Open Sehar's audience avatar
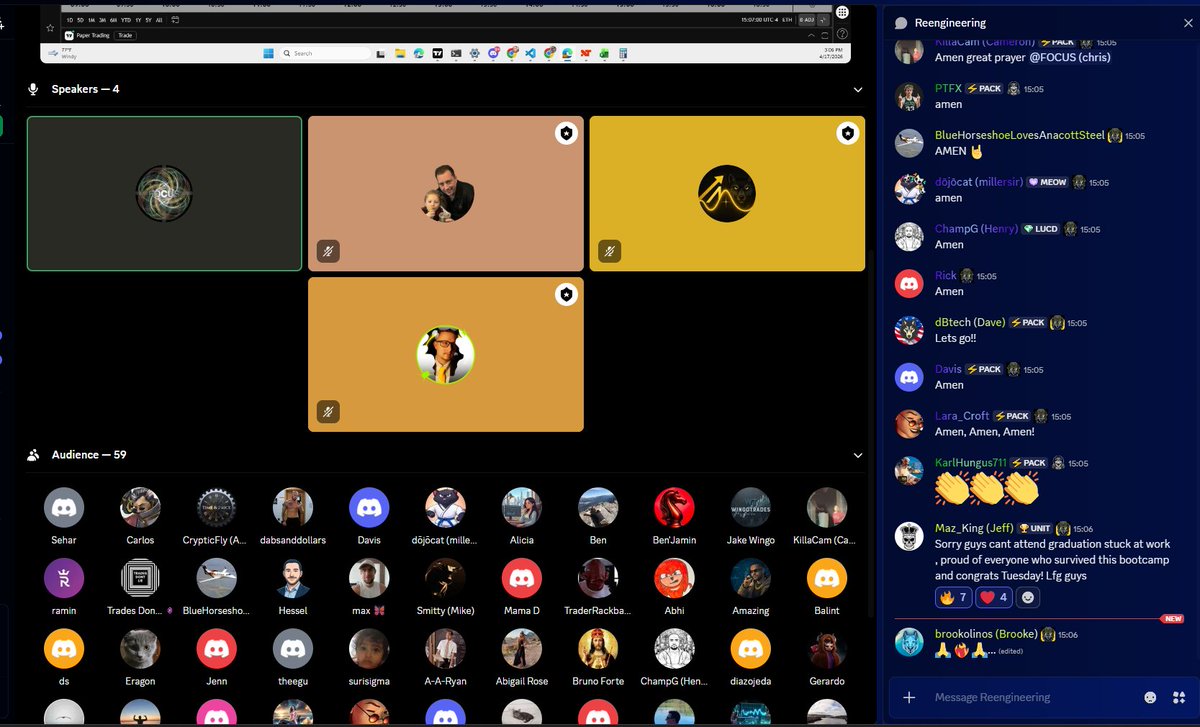This screenshot has height=727, width=1200. [64, 507]
